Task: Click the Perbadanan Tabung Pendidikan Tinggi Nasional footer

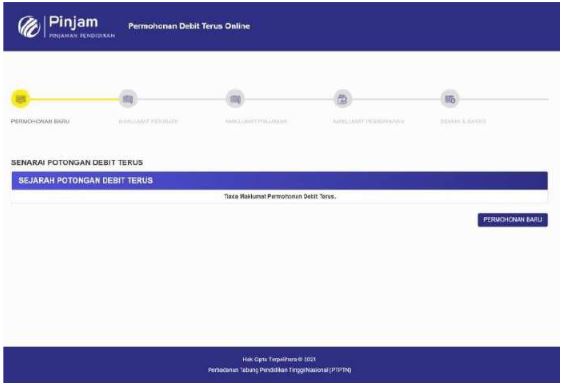Action: 279,370
